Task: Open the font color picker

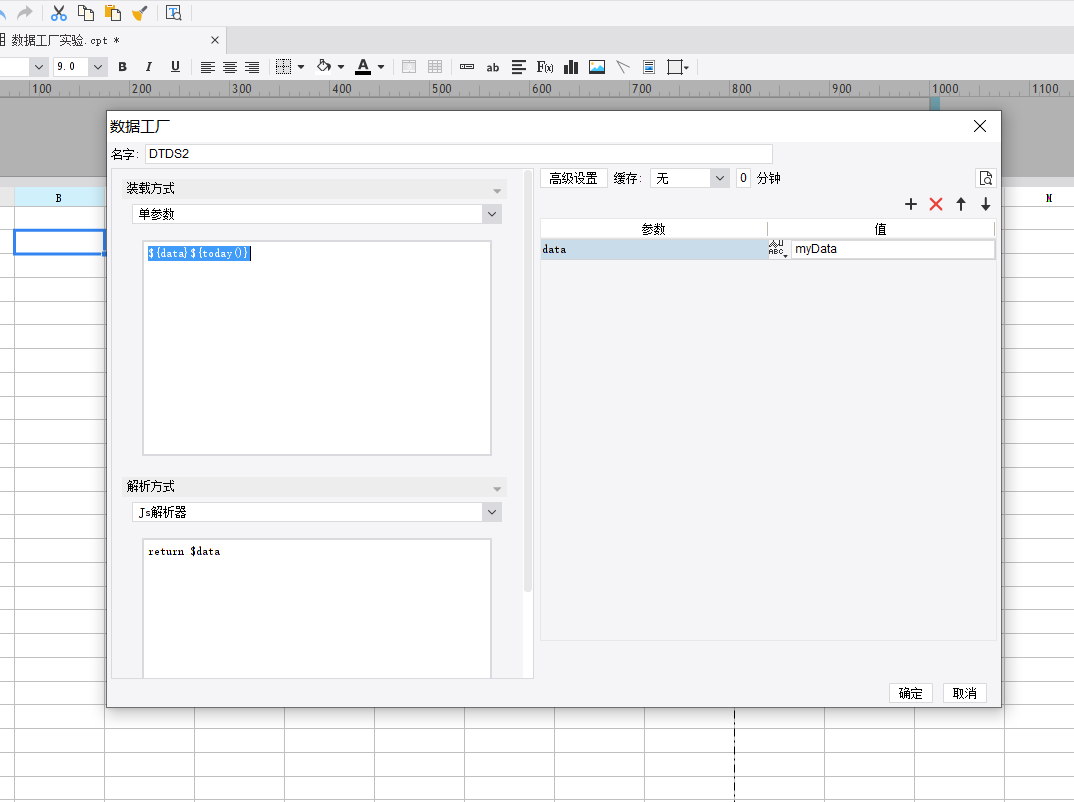Action: tap(381, 67)
